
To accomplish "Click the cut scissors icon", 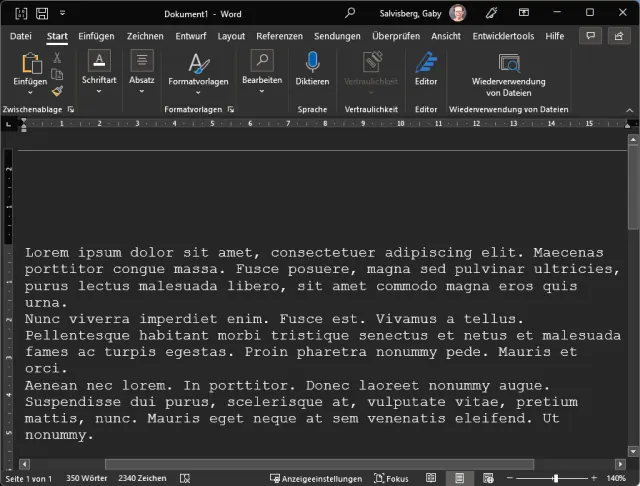I will pos(57,57).
